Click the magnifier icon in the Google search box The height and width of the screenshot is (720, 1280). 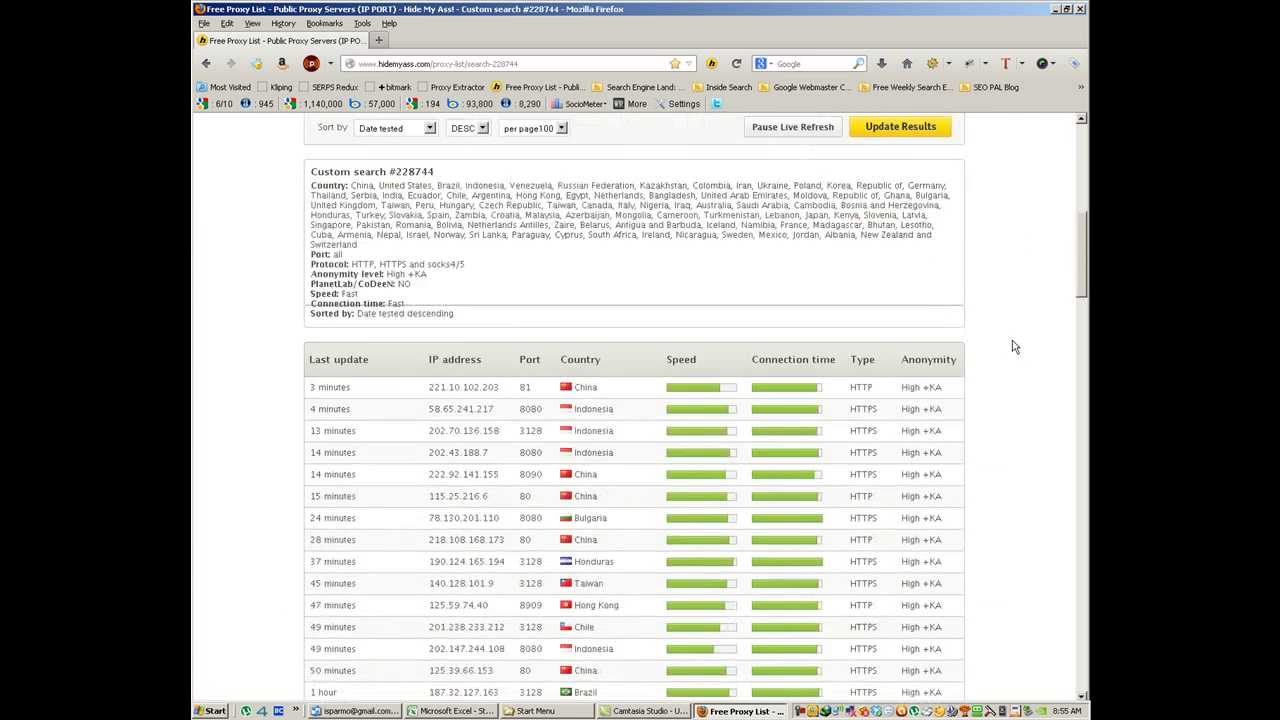[858, 63]
